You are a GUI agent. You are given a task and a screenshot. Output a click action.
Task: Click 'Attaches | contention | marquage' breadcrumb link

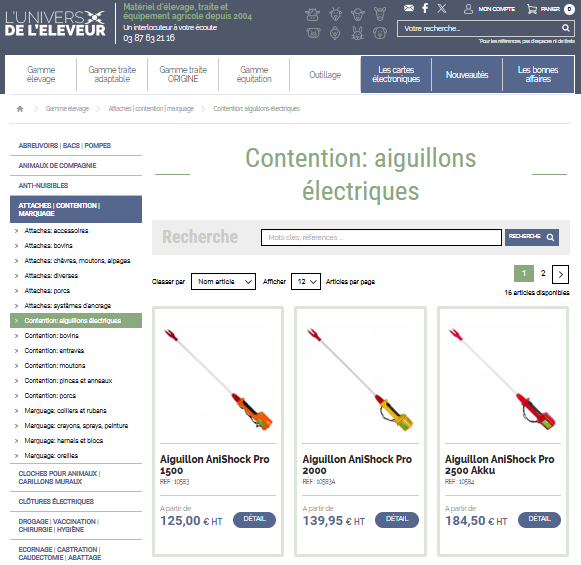click(151, 109)
